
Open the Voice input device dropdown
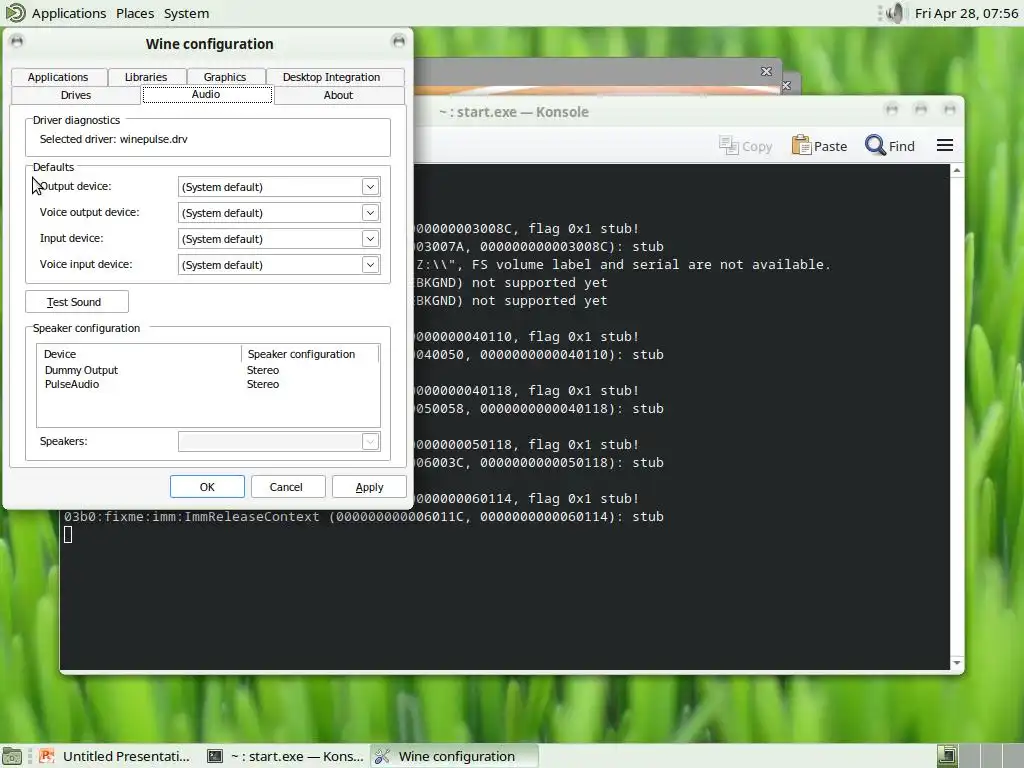tap(279, 265)
